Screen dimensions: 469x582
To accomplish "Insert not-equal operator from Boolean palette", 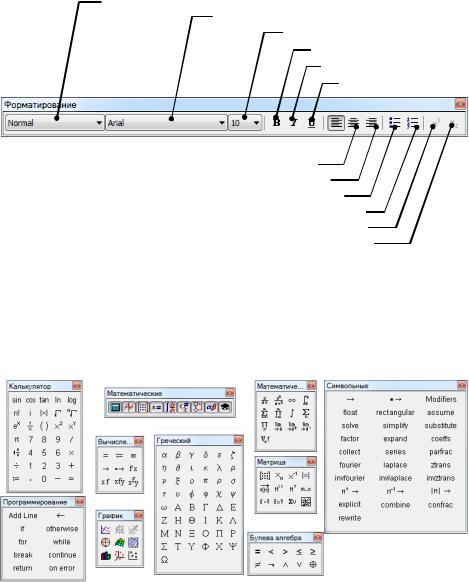I will click(258, 565).
